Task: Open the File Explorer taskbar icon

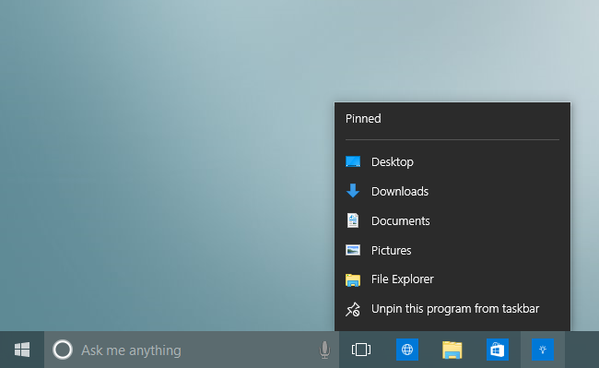Action: 452,350
